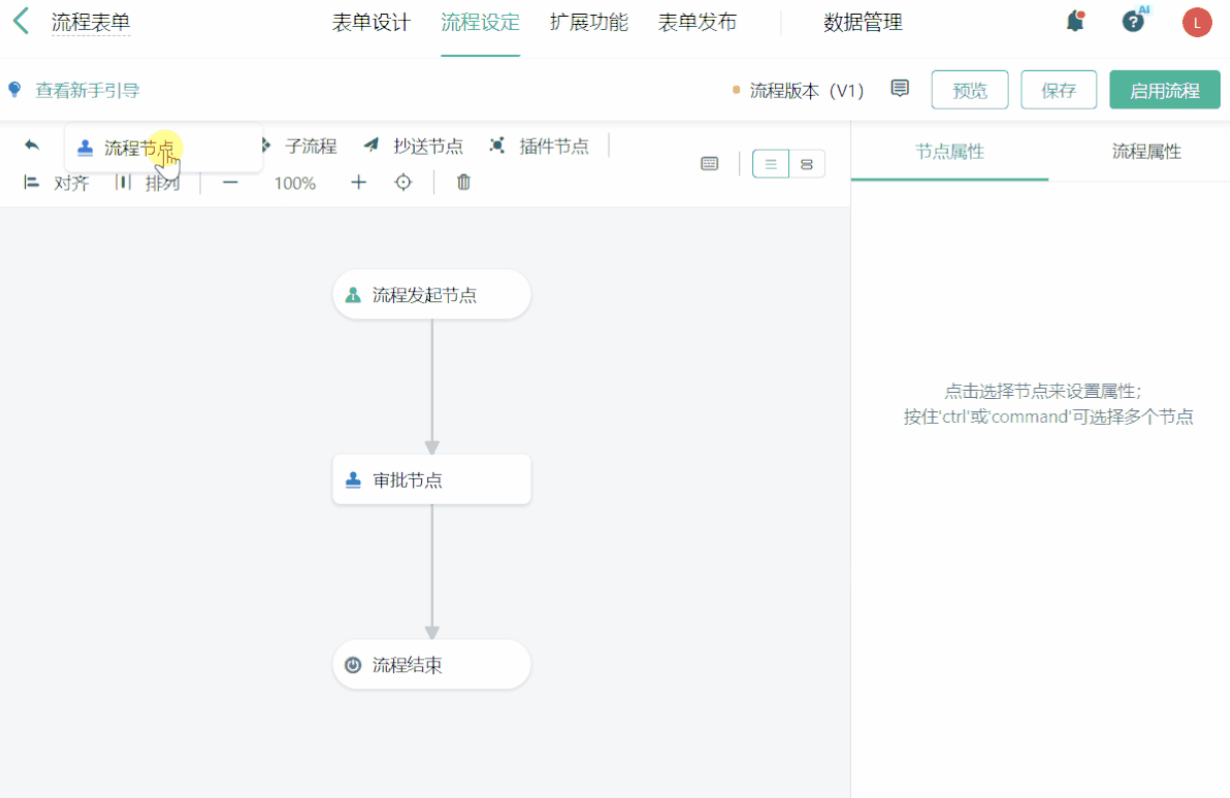1230x798 pixels.
Task: Click the 启用流程 button
Action: coord(1165,90)
